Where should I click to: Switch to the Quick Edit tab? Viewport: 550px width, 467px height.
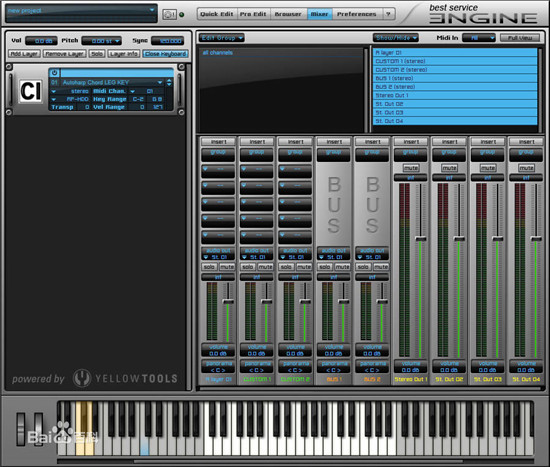[216, 14]
